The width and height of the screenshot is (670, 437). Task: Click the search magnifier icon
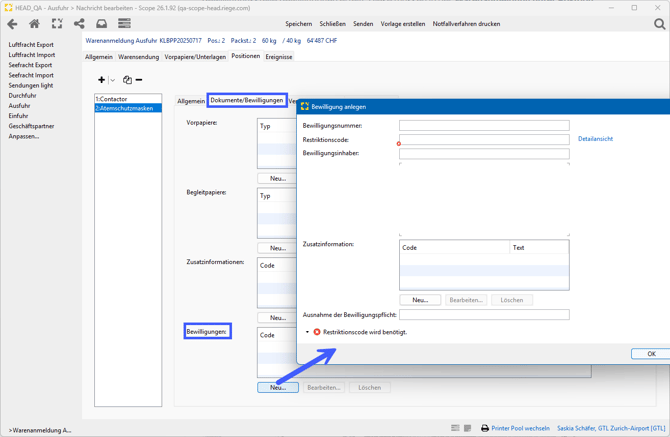(659, 24)
